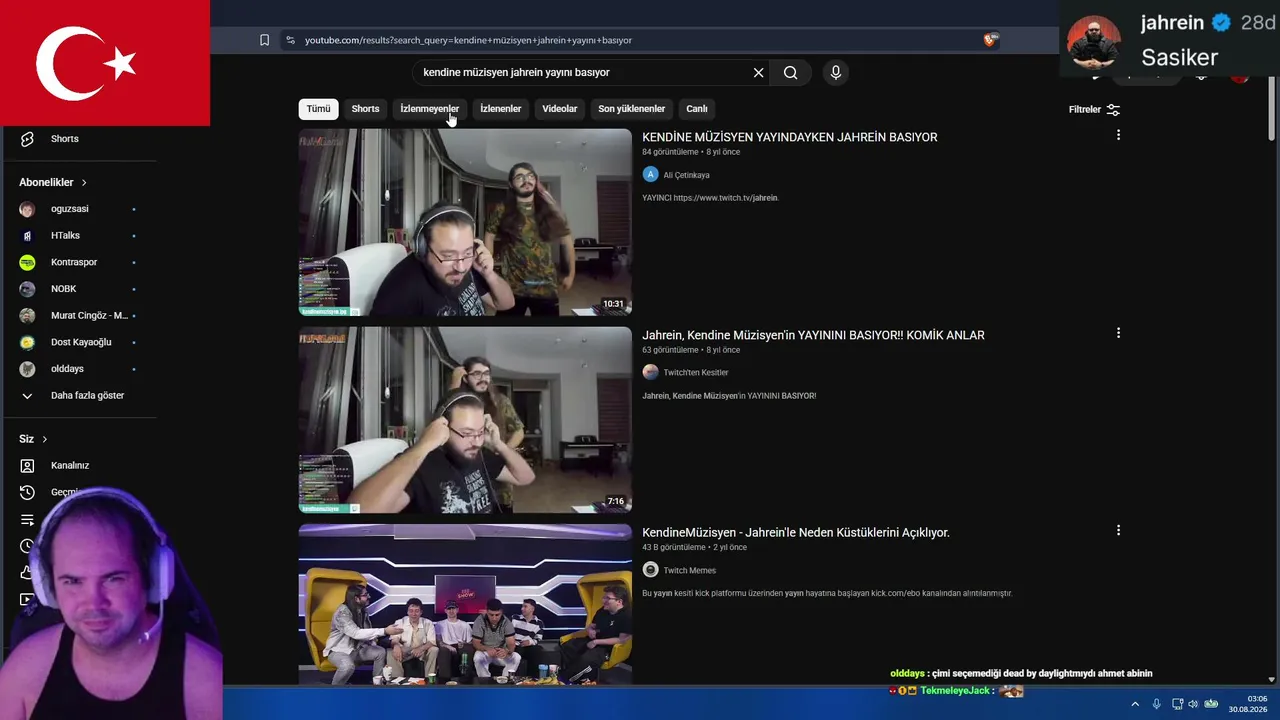Image resolution: width=1280 pixels, height=720 pixels.
Task: Open KENDİNE MÜZİSYEN YAYINDAYKEN JAHREİN BASIYOR video title
Action: pyautogui.click(x=790, y=137)
